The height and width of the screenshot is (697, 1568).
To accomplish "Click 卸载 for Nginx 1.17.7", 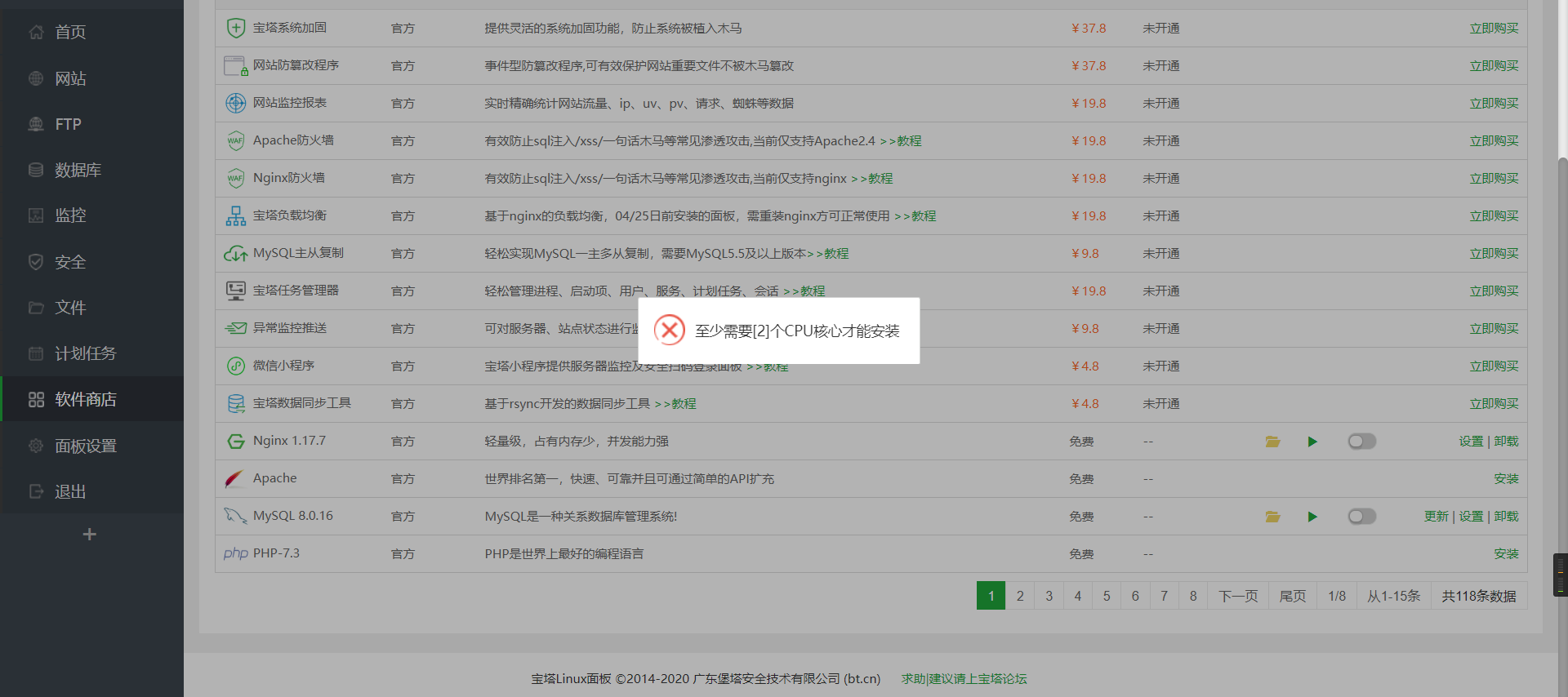I will point(1506,442).
